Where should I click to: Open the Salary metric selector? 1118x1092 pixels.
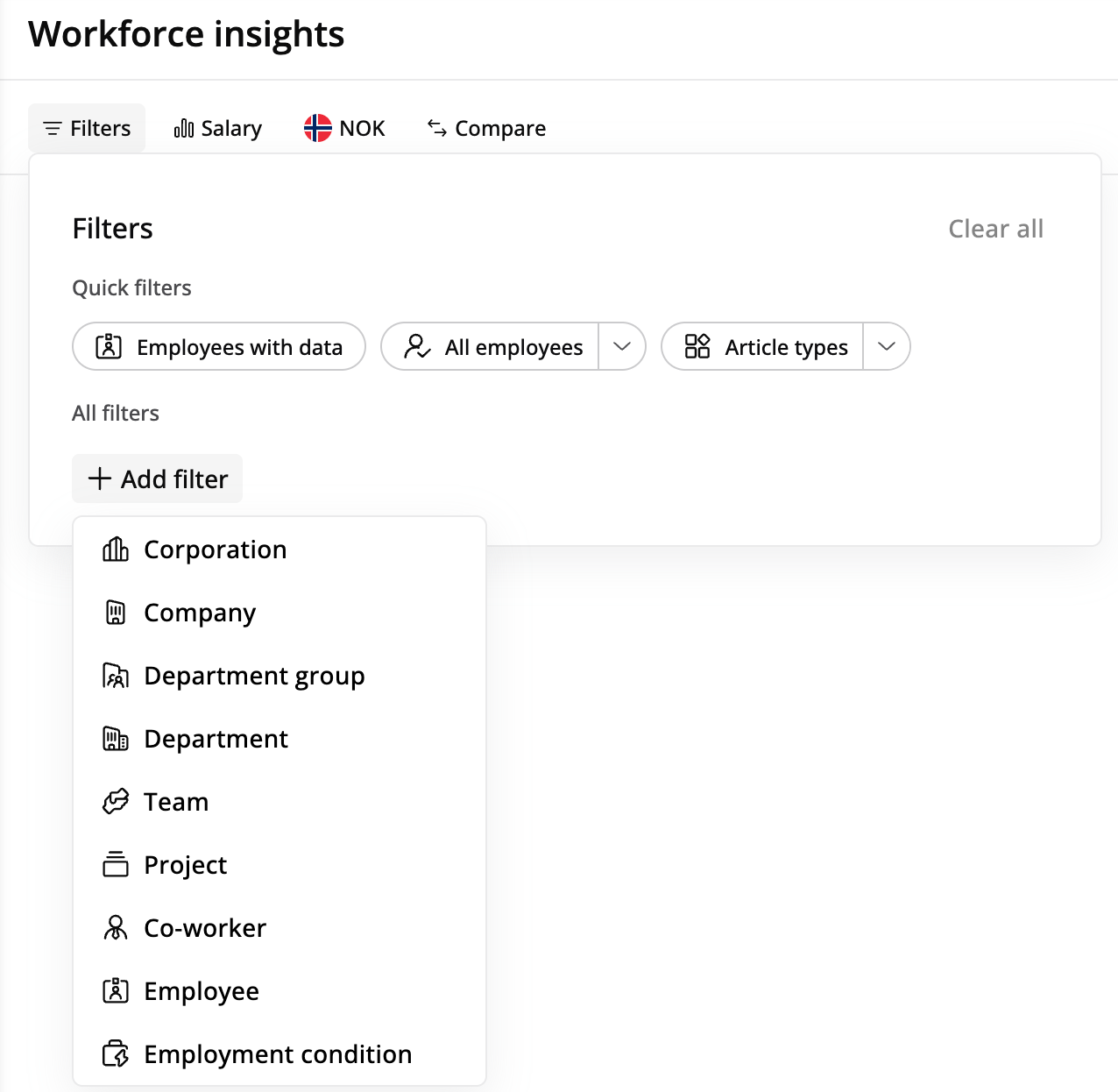coord(218,128)
